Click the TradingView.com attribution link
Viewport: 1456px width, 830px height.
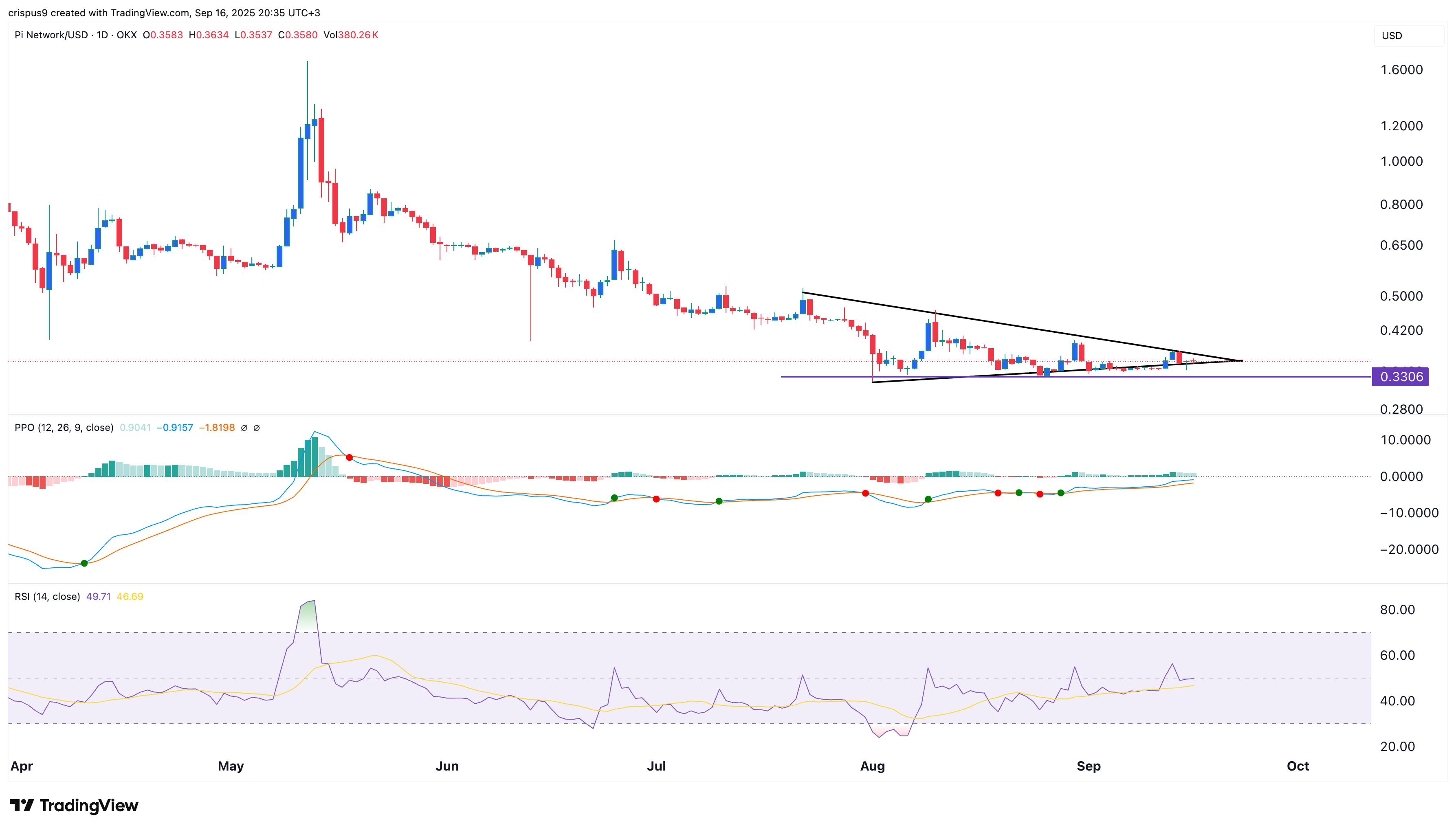[150, 13]
